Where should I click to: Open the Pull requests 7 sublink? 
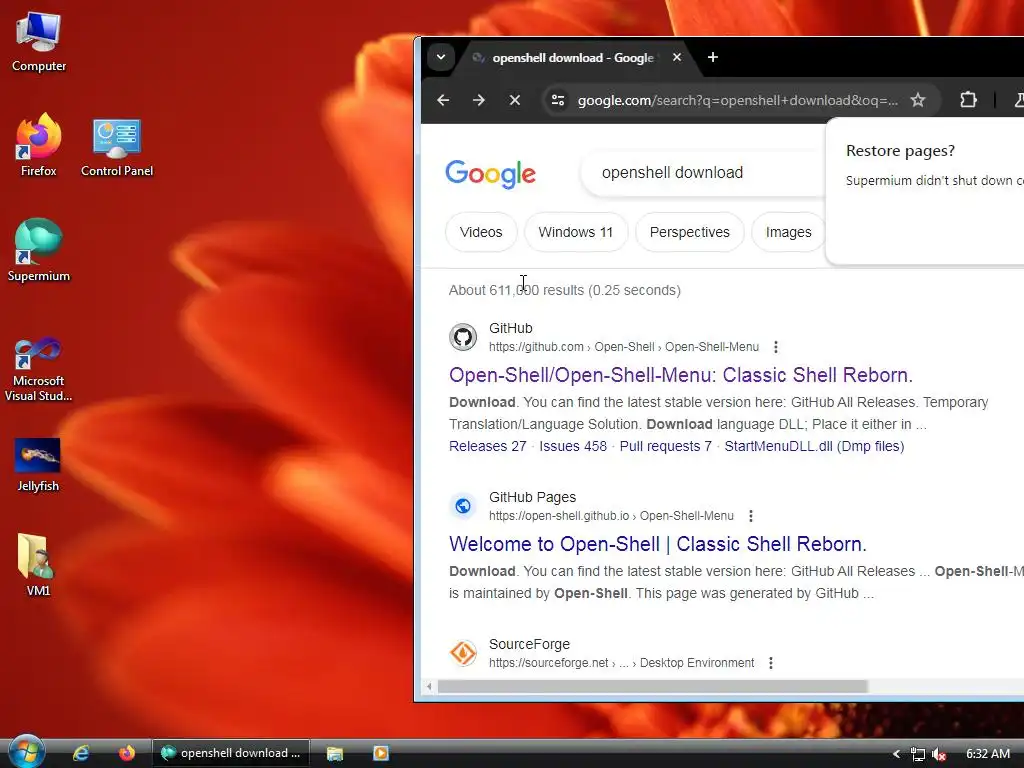(665, 446)
